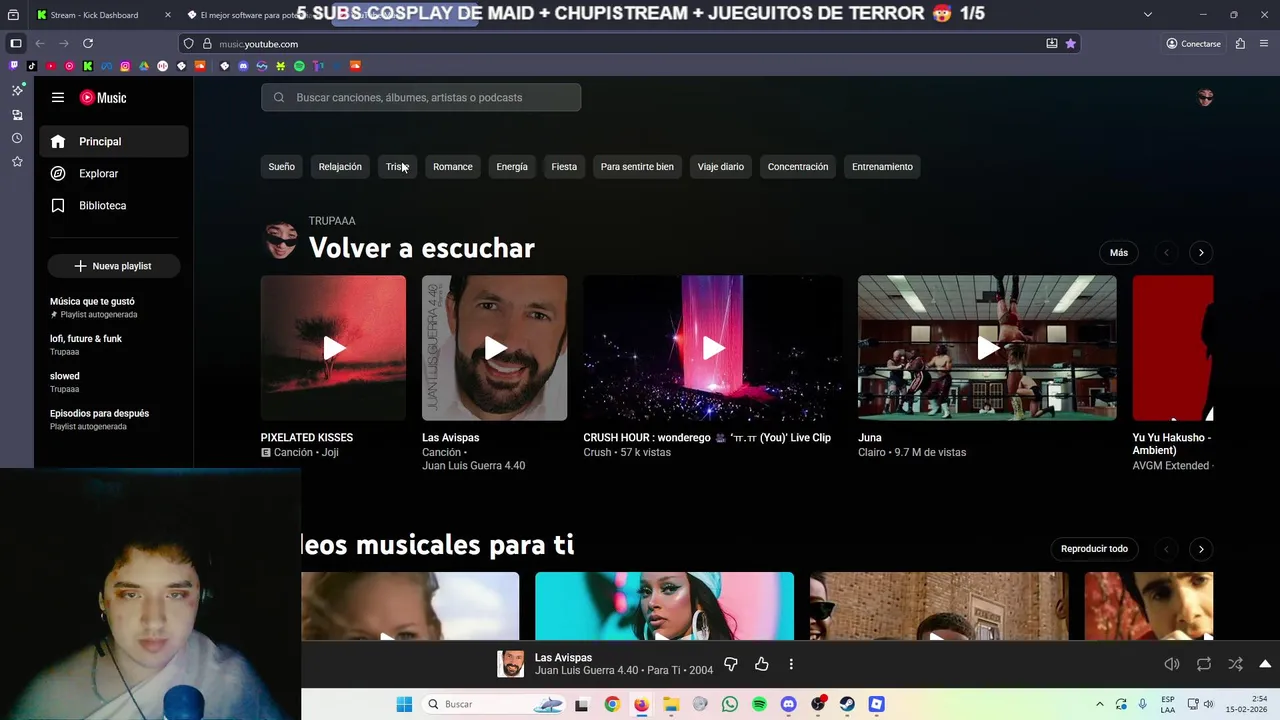Click the YouTube Music logo
Screen dimensions: 1280x720
103,98
